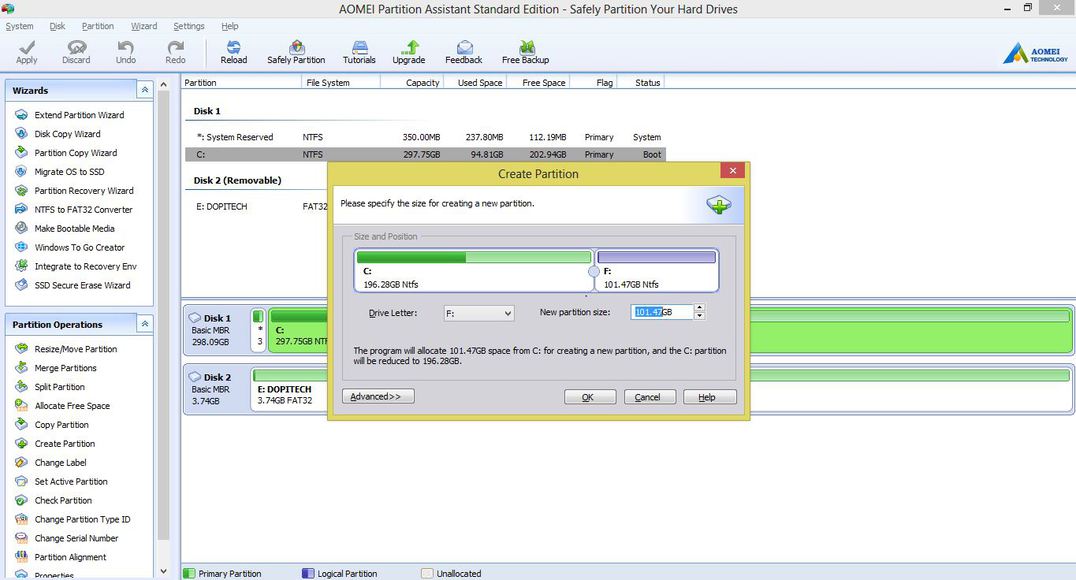Click the New partition size field
Viewport: 1076px width, 580px height.
(661, 312)
